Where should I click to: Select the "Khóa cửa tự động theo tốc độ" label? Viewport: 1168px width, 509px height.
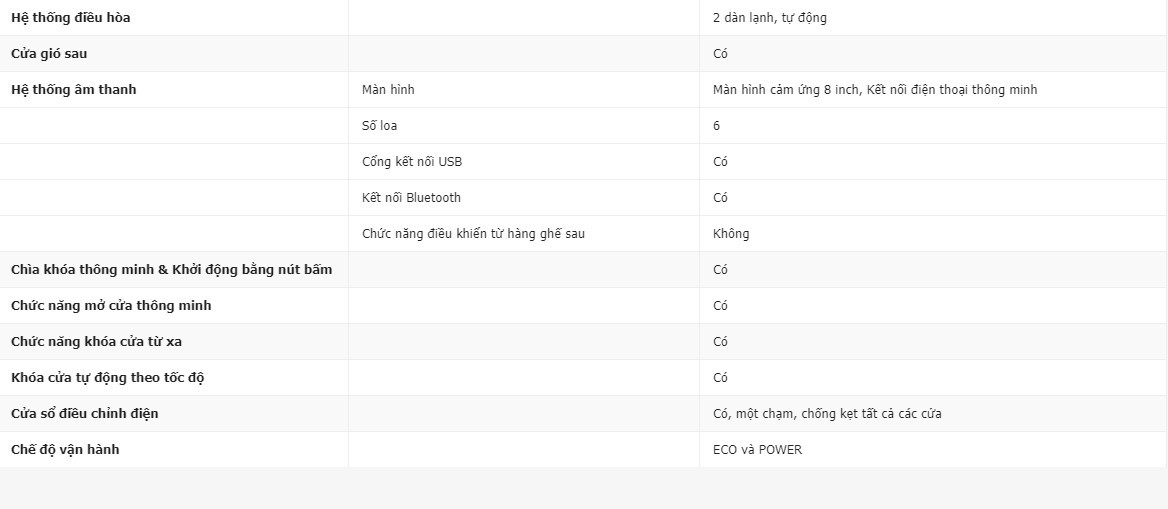click(x=108, y=378)
